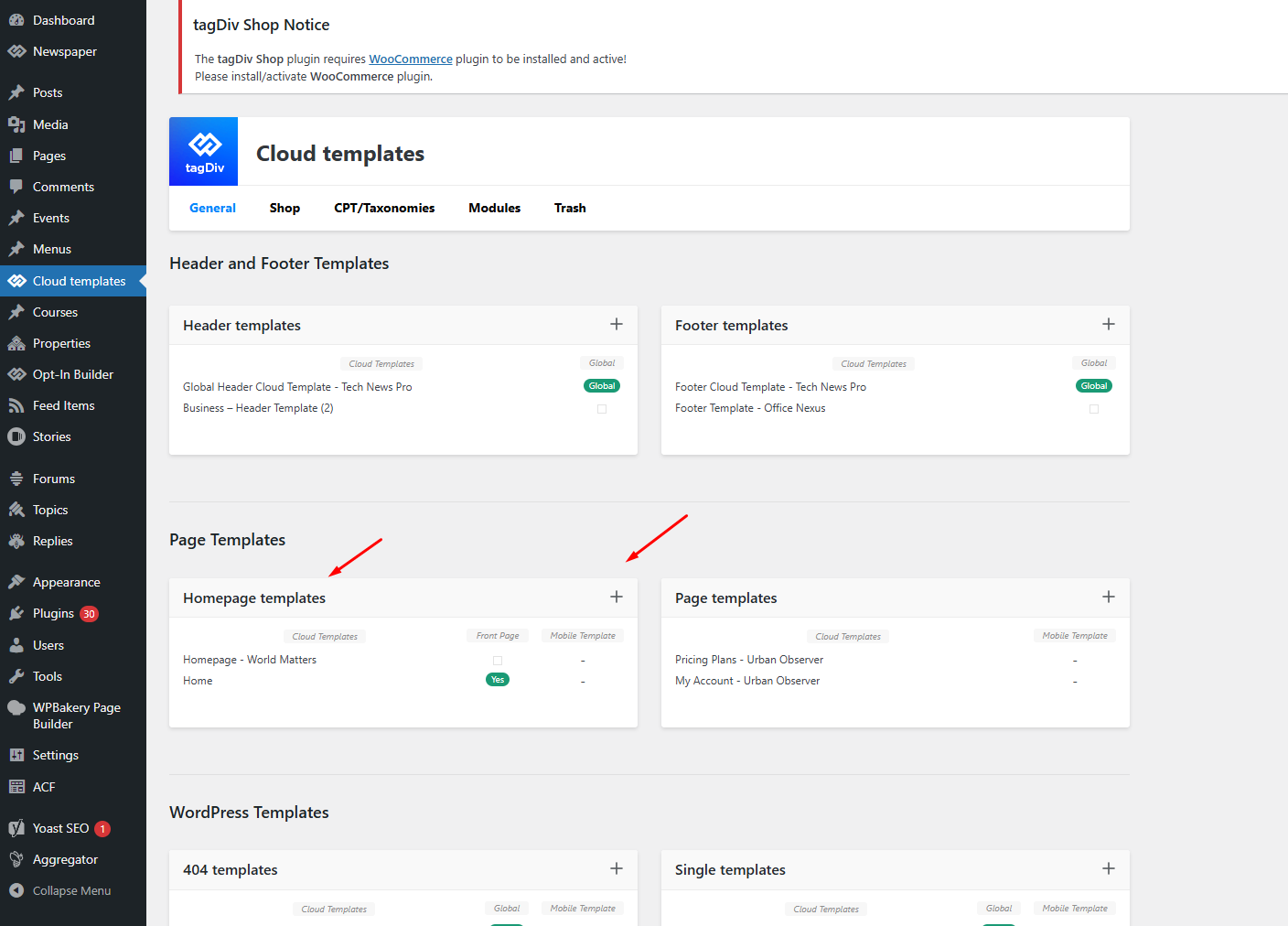Viewport: 1288px width, 926px height.
Task: Click the Plugins plug icon
Action: coord(16,613)
